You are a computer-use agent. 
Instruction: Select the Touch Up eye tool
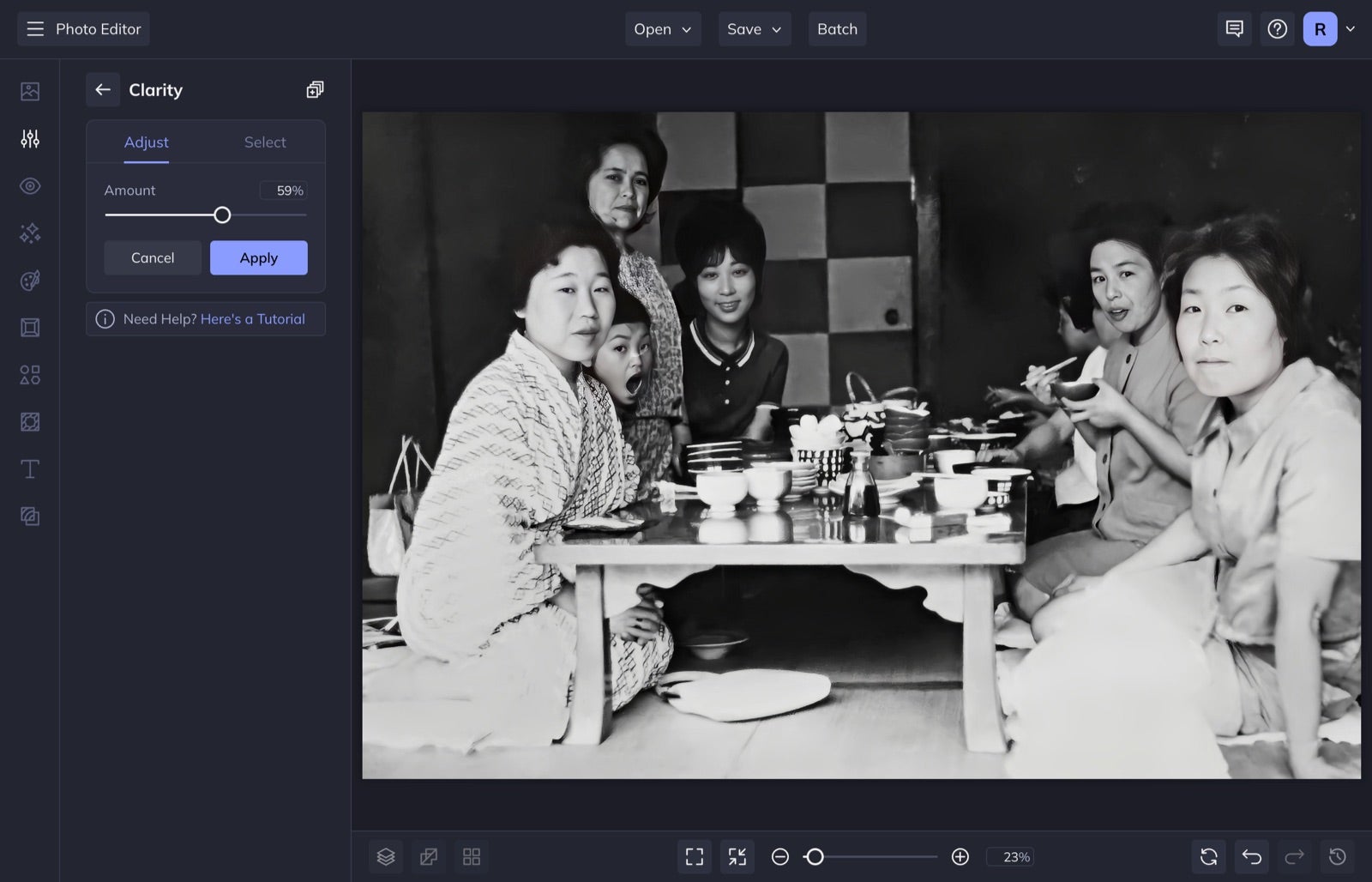pos(30,185)
